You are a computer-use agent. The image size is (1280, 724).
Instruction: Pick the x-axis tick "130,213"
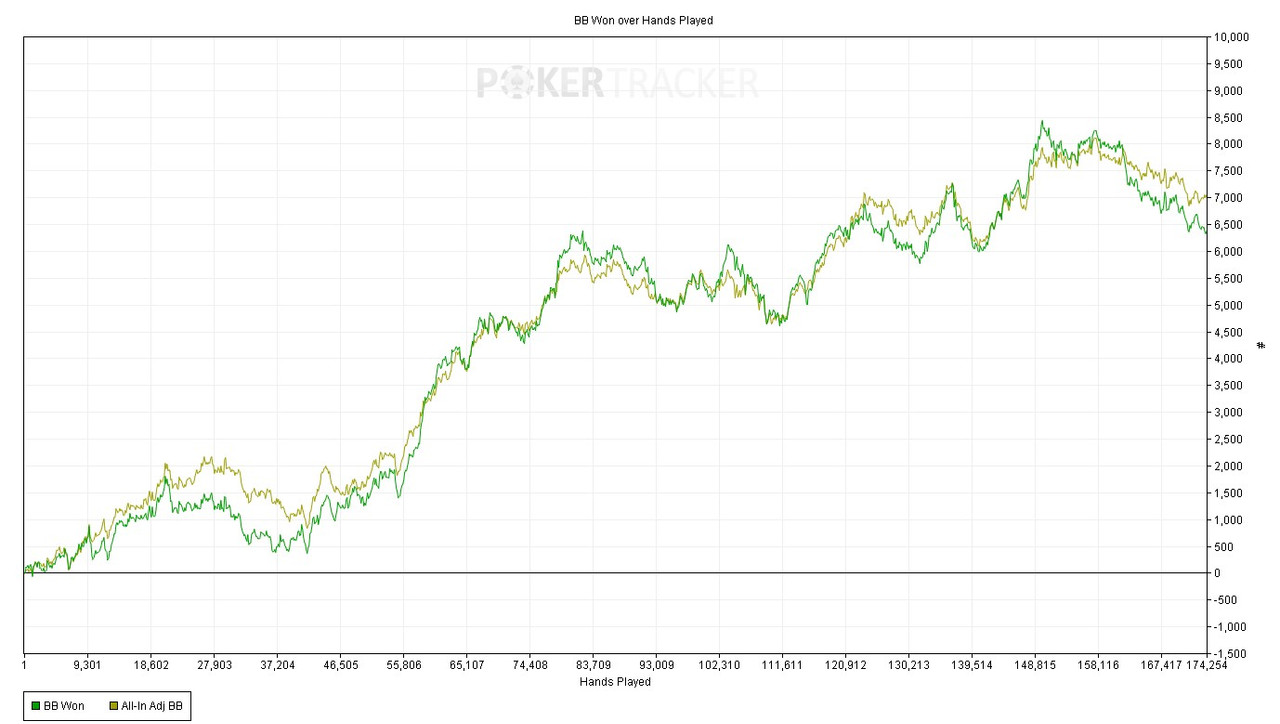click(908, 664)
